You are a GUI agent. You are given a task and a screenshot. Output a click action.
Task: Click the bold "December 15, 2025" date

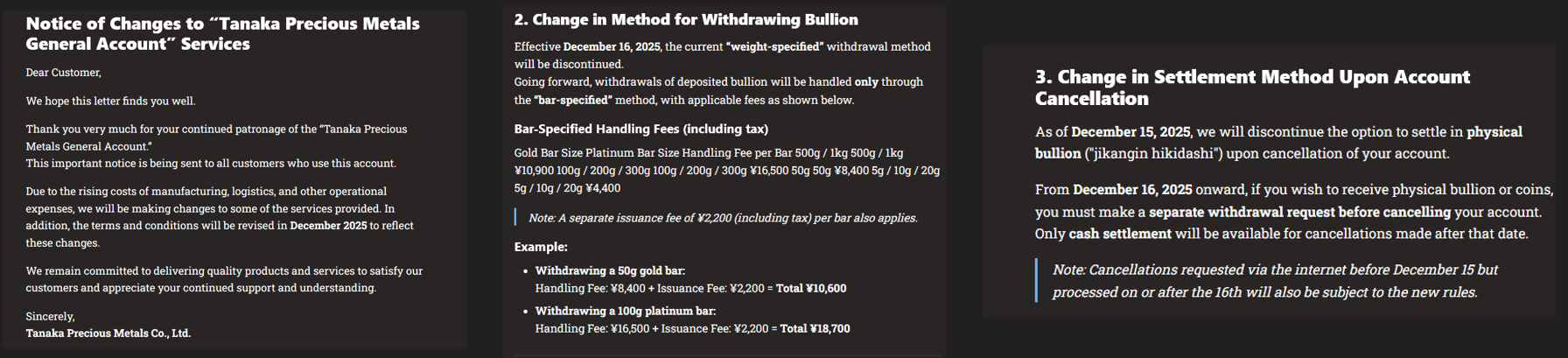pos(1130,132)
